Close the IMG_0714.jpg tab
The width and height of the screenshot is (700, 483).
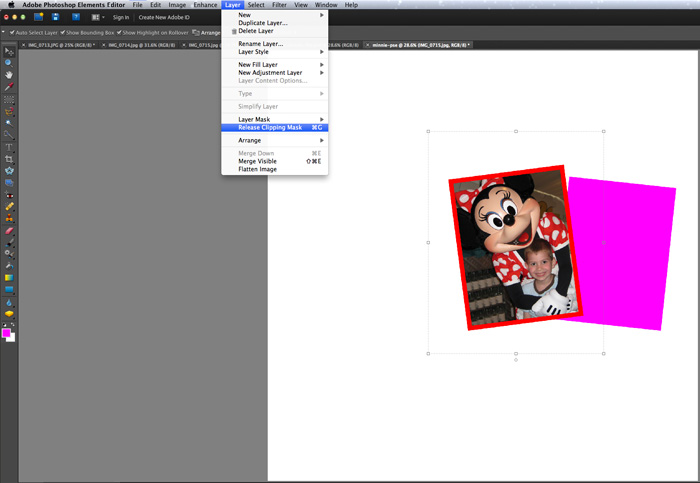pyautogui.click(x=104, y=45)
